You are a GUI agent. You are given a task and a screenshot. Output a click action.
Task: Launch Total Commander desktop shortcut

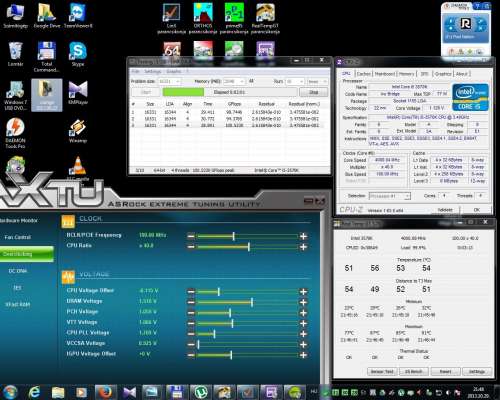(x=46, y=57)
